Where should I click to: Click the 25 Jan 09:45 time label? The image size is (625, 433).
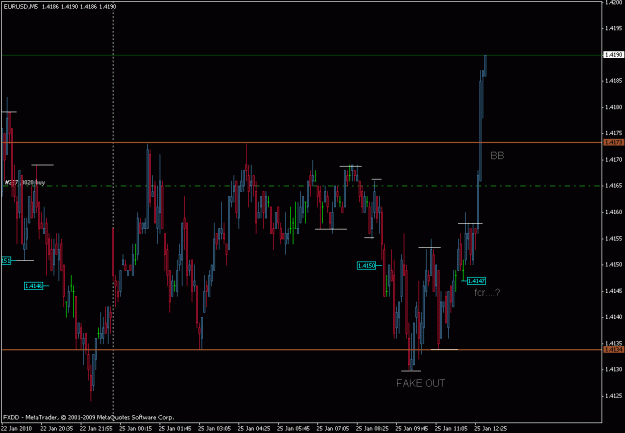(412, 429)
